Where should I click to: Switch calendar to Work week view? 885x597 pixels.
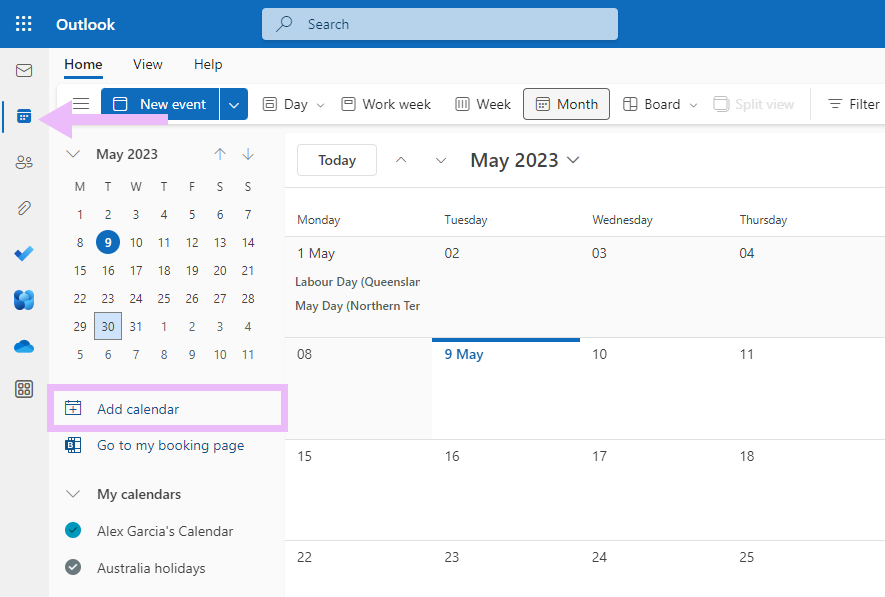click(x=386, y=103)
